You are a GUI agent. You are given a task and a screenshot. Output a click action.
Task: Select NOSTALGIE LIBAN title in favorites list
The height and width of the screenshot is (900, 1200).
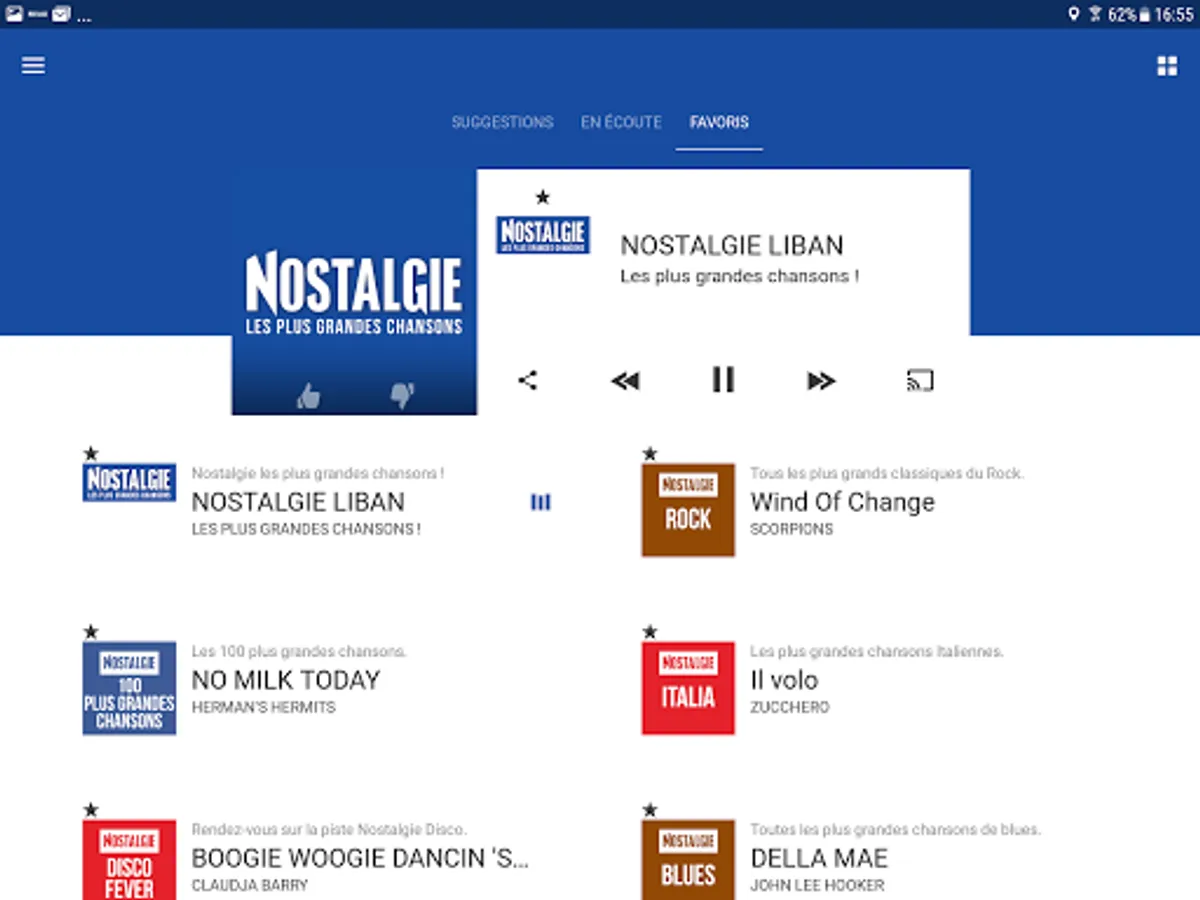298,502
